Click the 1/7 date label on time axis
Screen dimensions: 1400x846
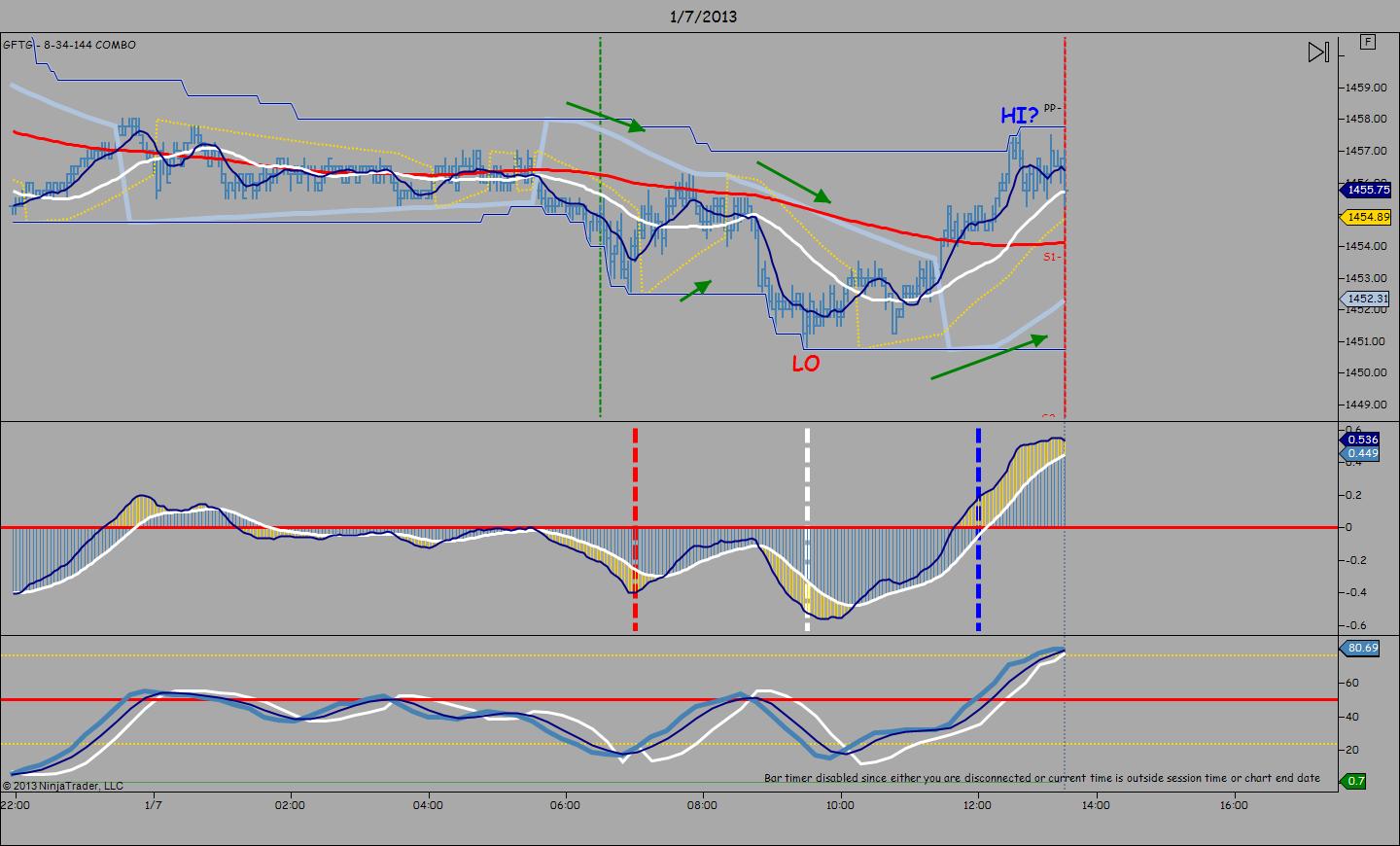point(153,805)
